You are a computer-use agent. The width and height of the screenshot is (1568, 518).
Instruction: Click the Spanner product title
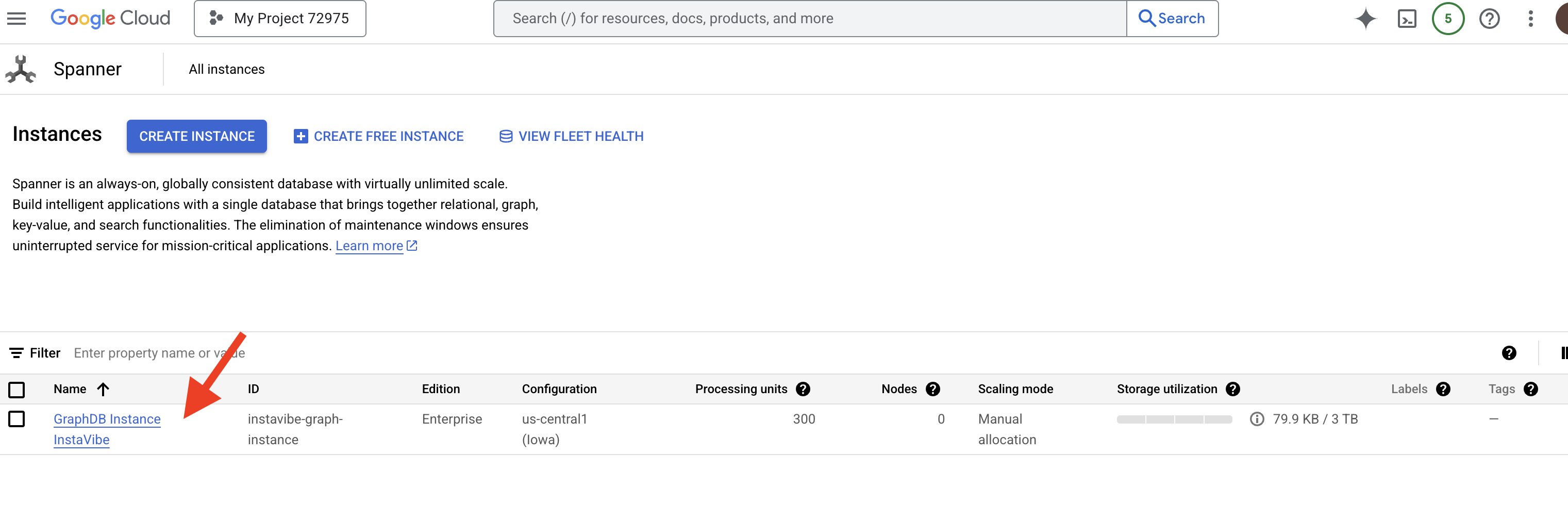(88, 70)
